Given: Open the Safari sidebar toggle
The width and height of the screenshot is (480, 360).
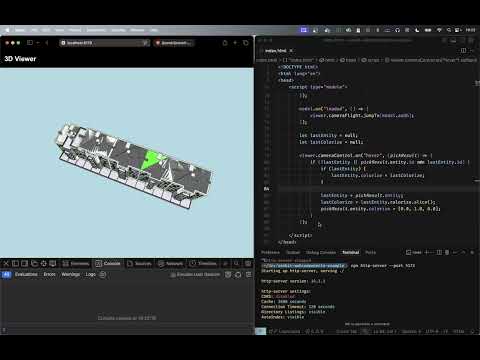Looking at the screenshot, I should tap(30, 43).
